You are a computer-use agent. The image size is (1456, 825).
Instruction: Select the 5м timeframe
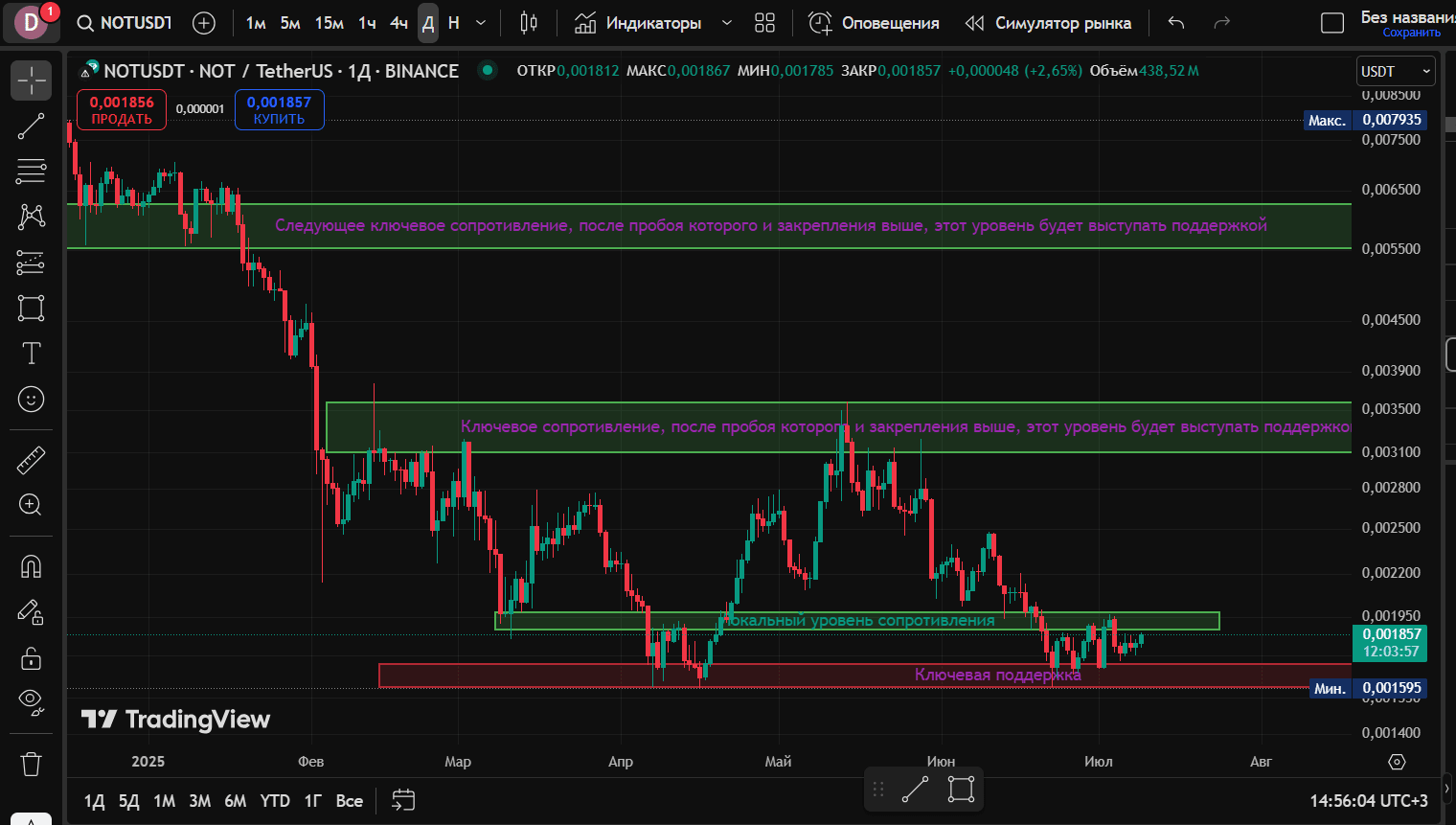pos(290,23)
